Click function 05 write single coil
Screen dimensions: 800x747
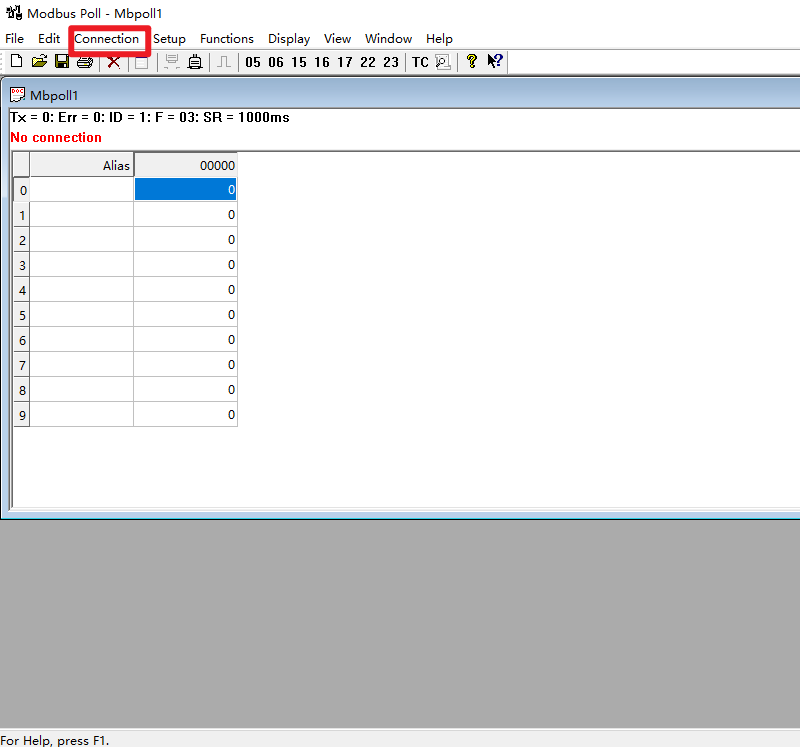point(252,62)
